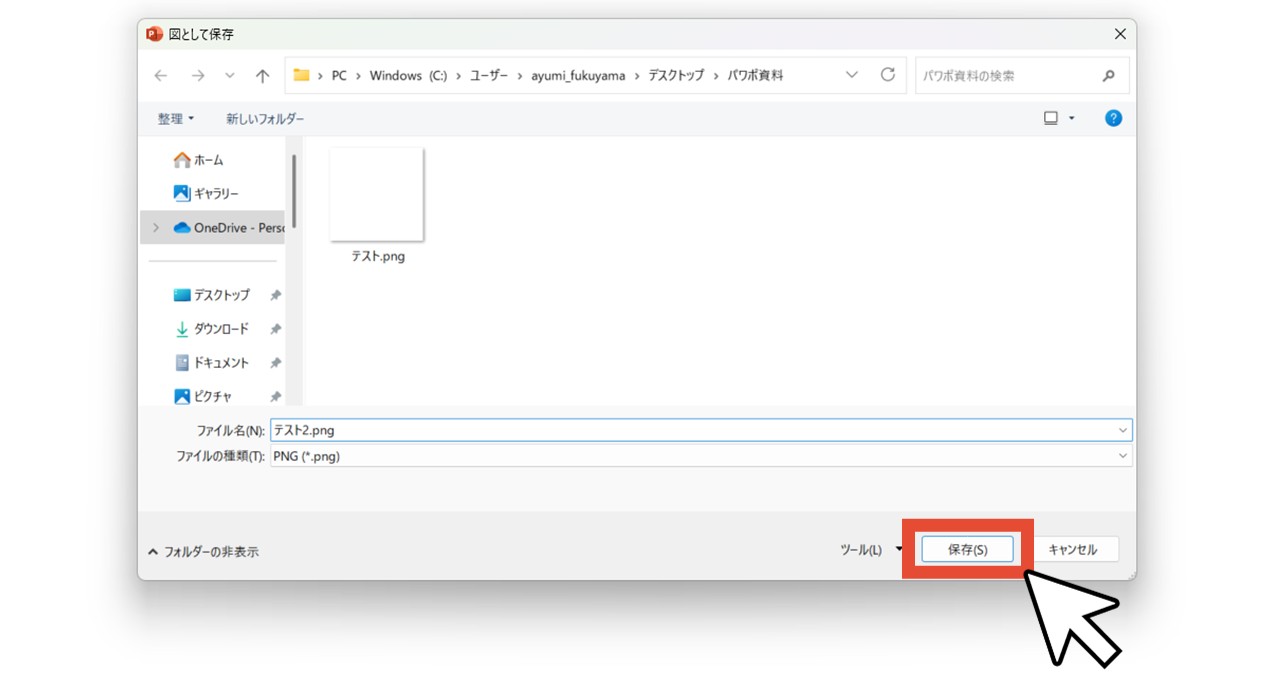
Task: Select デスクトップ in the address path
Action: (676, 76)
